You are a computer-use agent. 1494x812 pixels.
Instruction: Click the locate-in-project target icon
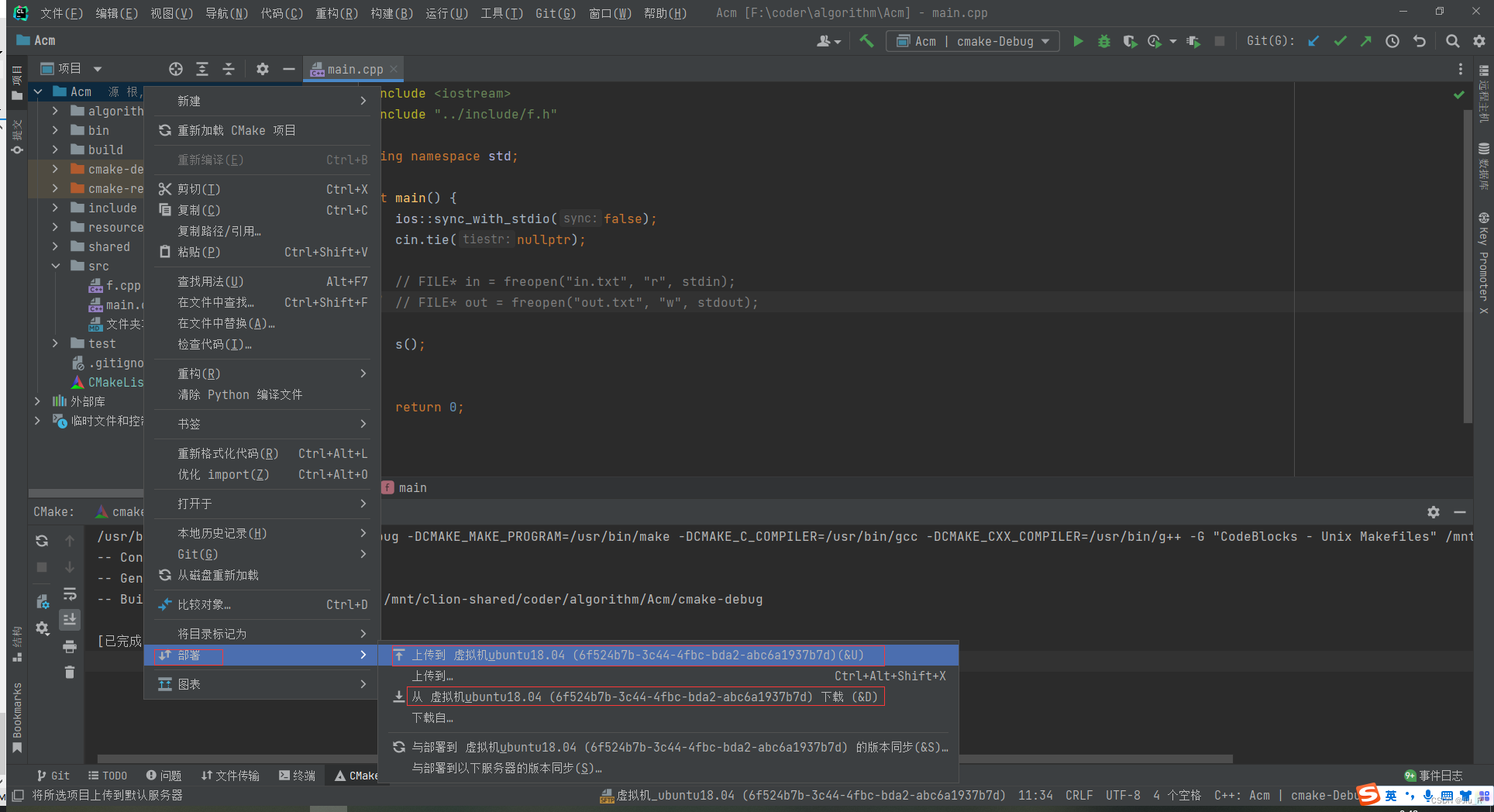pos(176,69)
